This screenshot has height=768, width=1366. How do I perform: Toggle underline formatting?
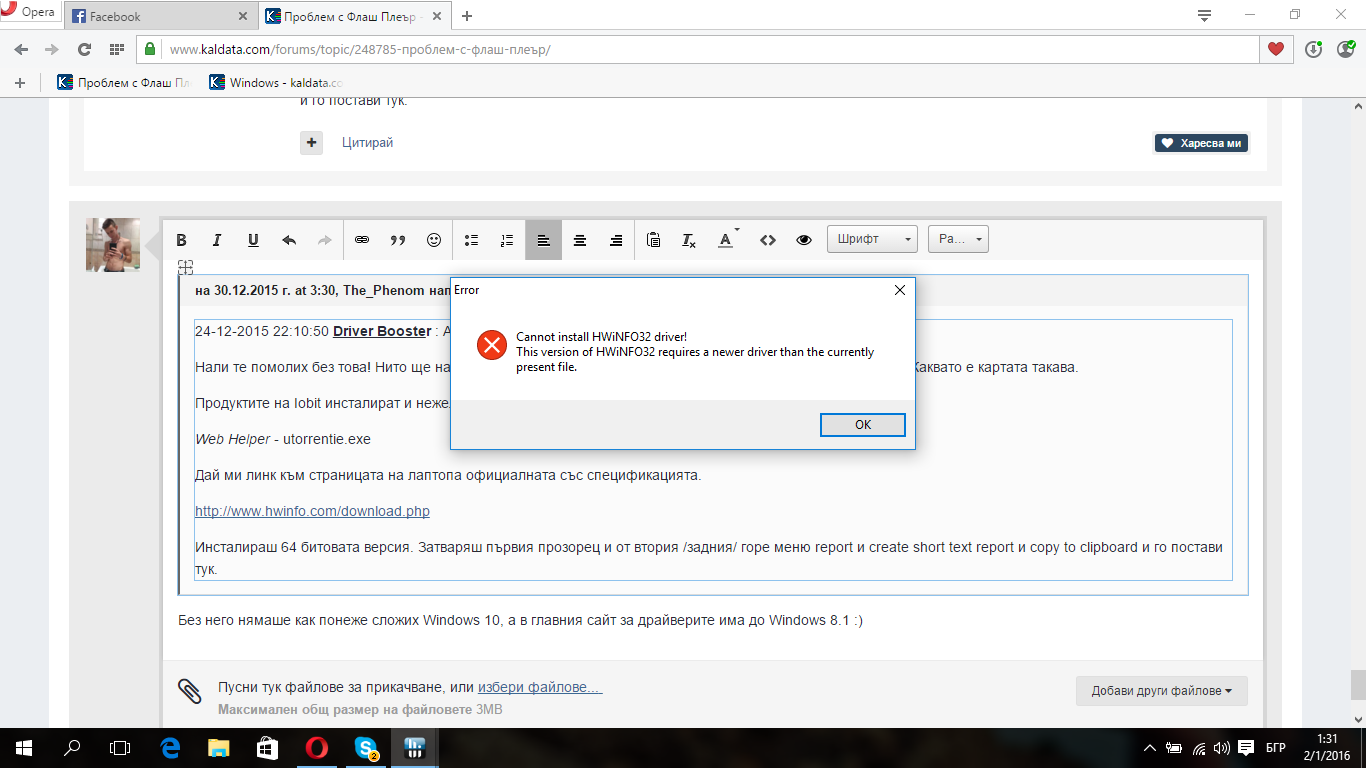(253, 240)
